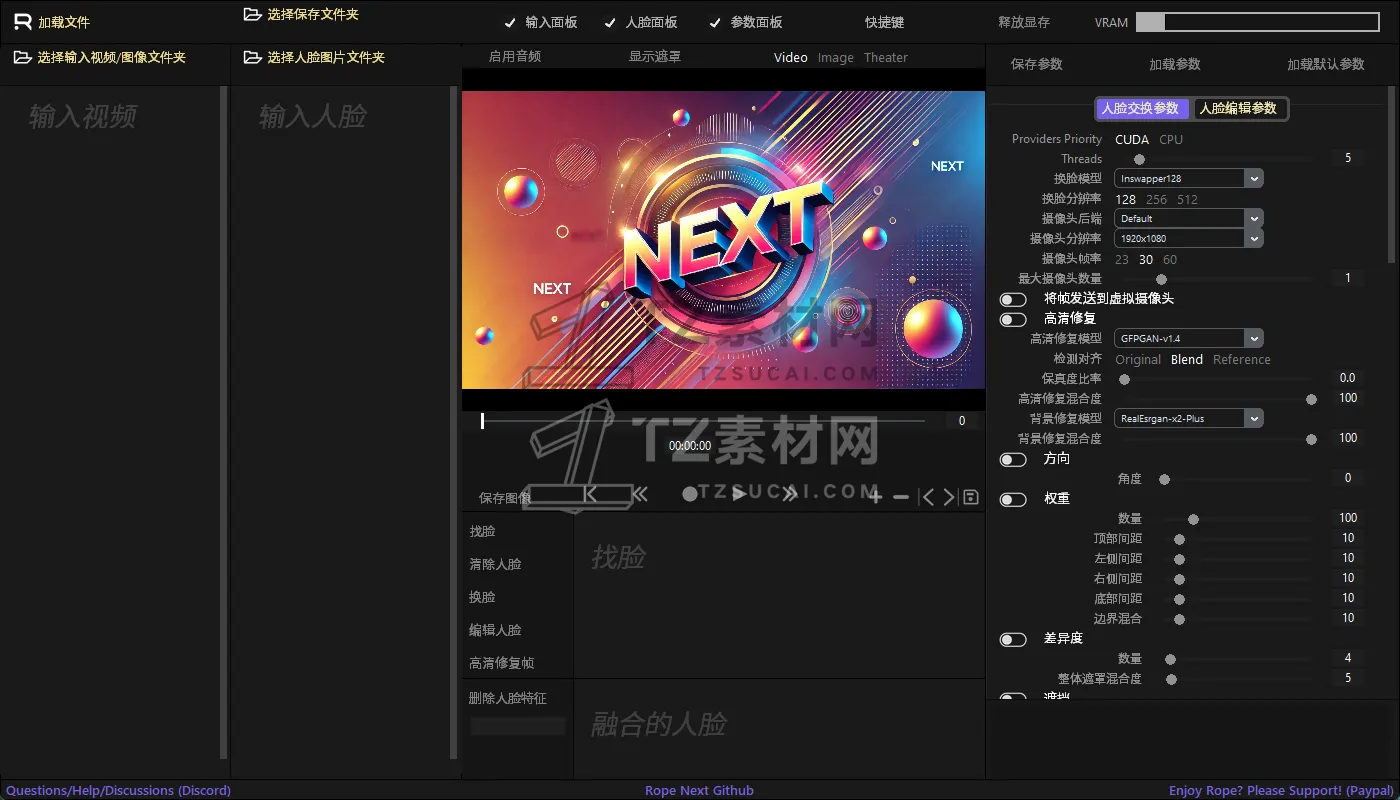Image resolution: width=1400 pixels, height=800 pixels.
Task: Click the 找脸 button
Action: (x=483, y=531)
